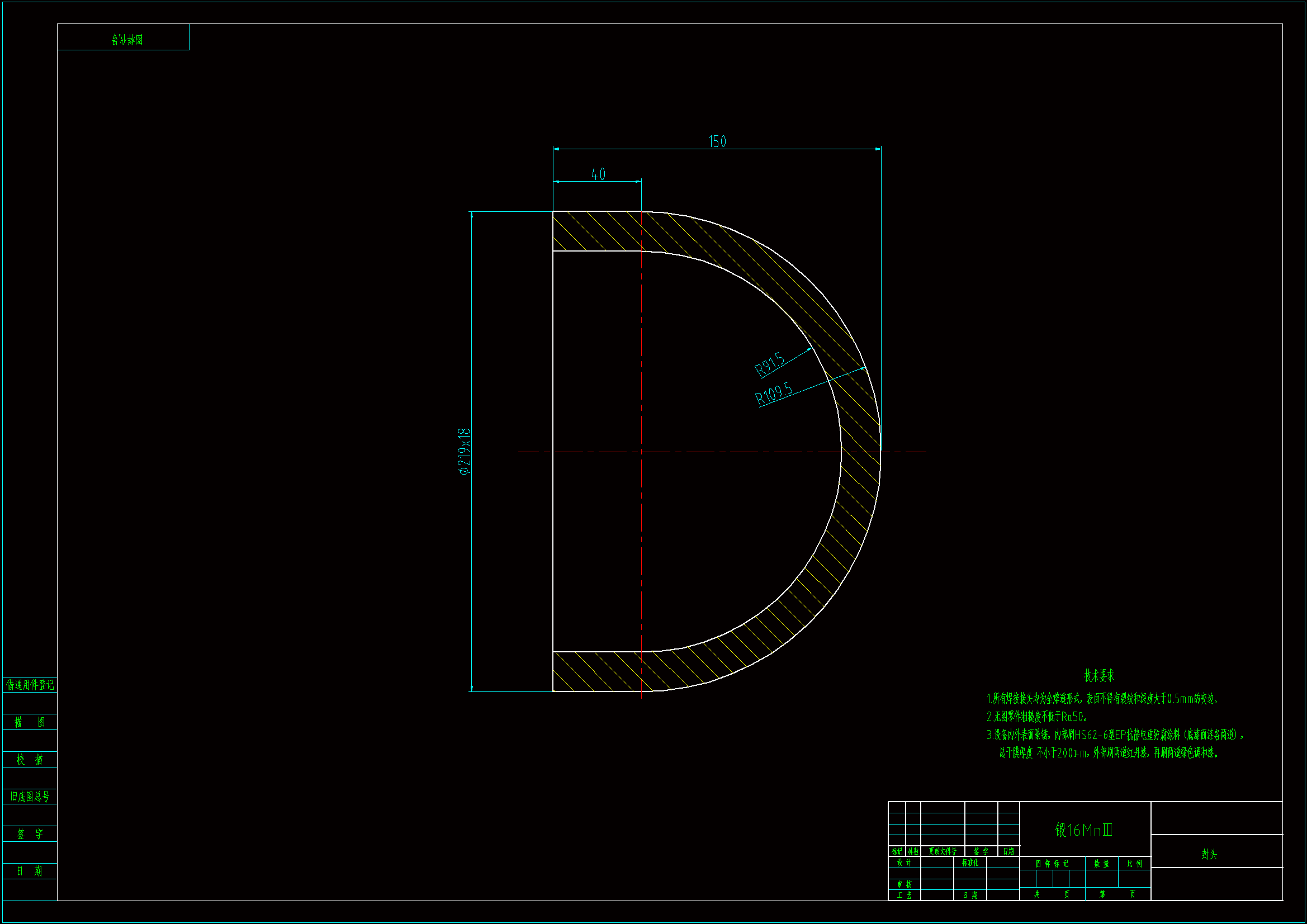This screenshot has height=924, width=1307.
Task: Click the 150 overall length dimension
Action: click(x=717, y=141)
